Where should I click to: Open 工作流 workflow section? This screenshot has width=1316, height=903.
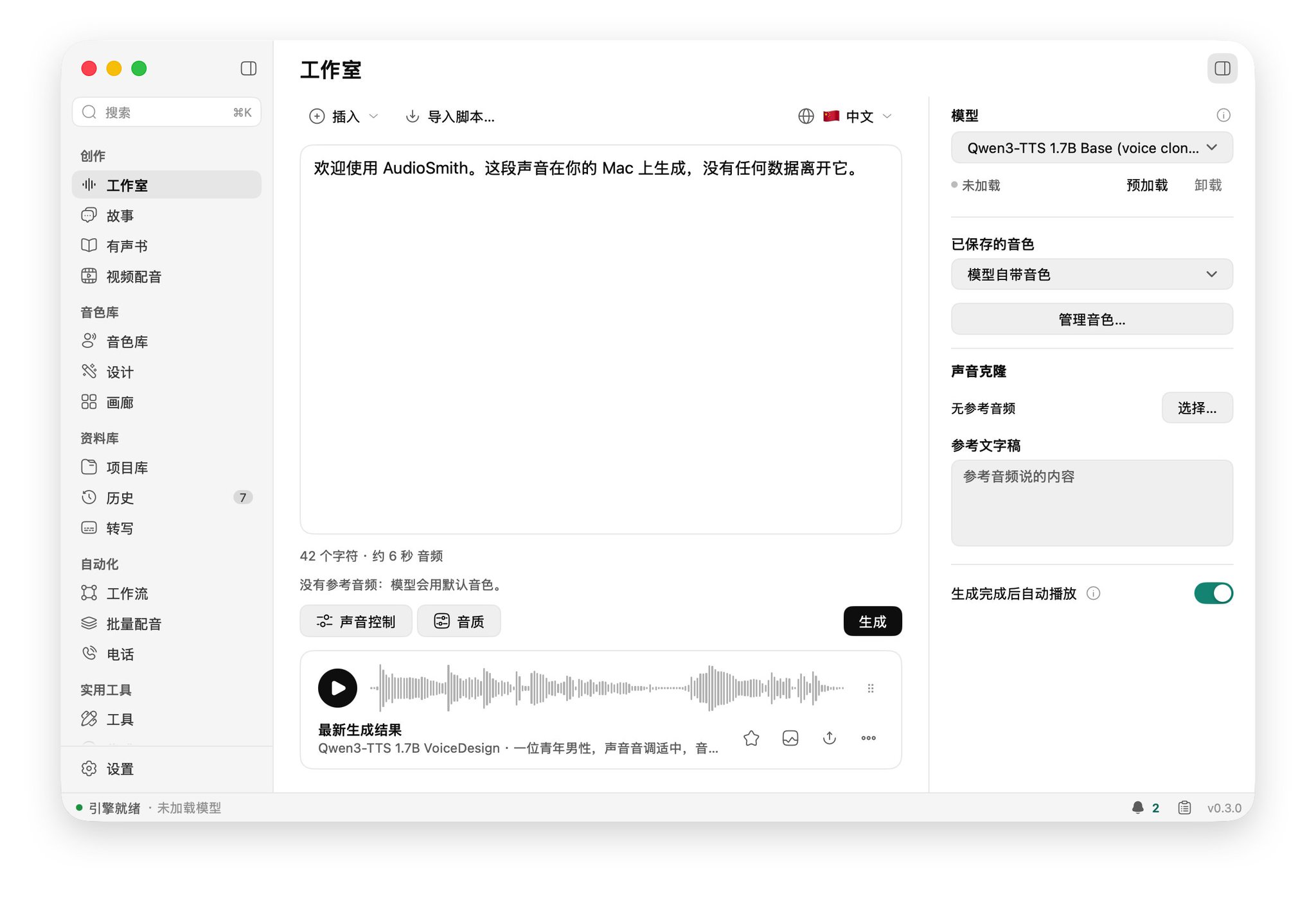coord(166,593)
